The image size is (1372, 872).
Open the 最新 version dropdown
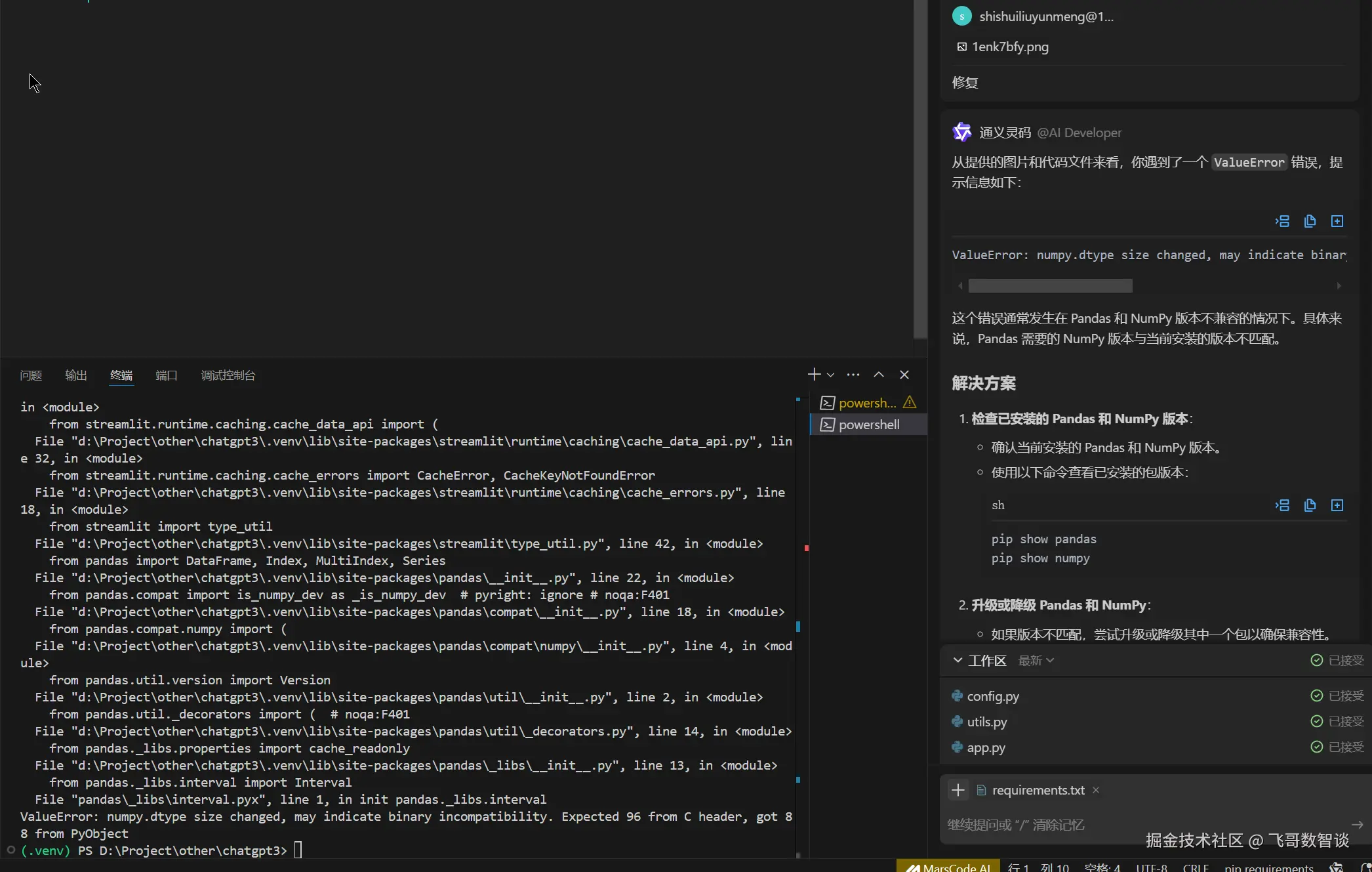[1036, 660]
